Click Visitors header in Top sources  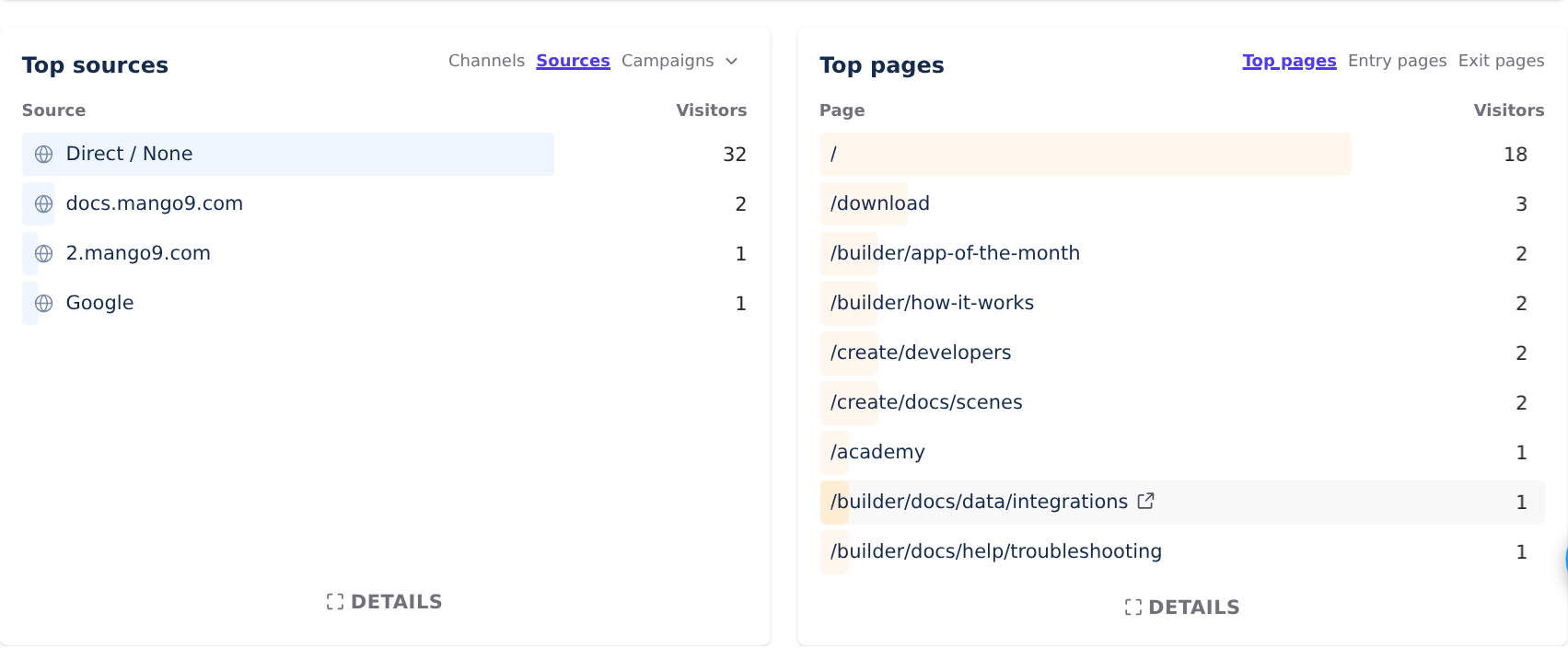pyautogui.click(x=712, y=110)
